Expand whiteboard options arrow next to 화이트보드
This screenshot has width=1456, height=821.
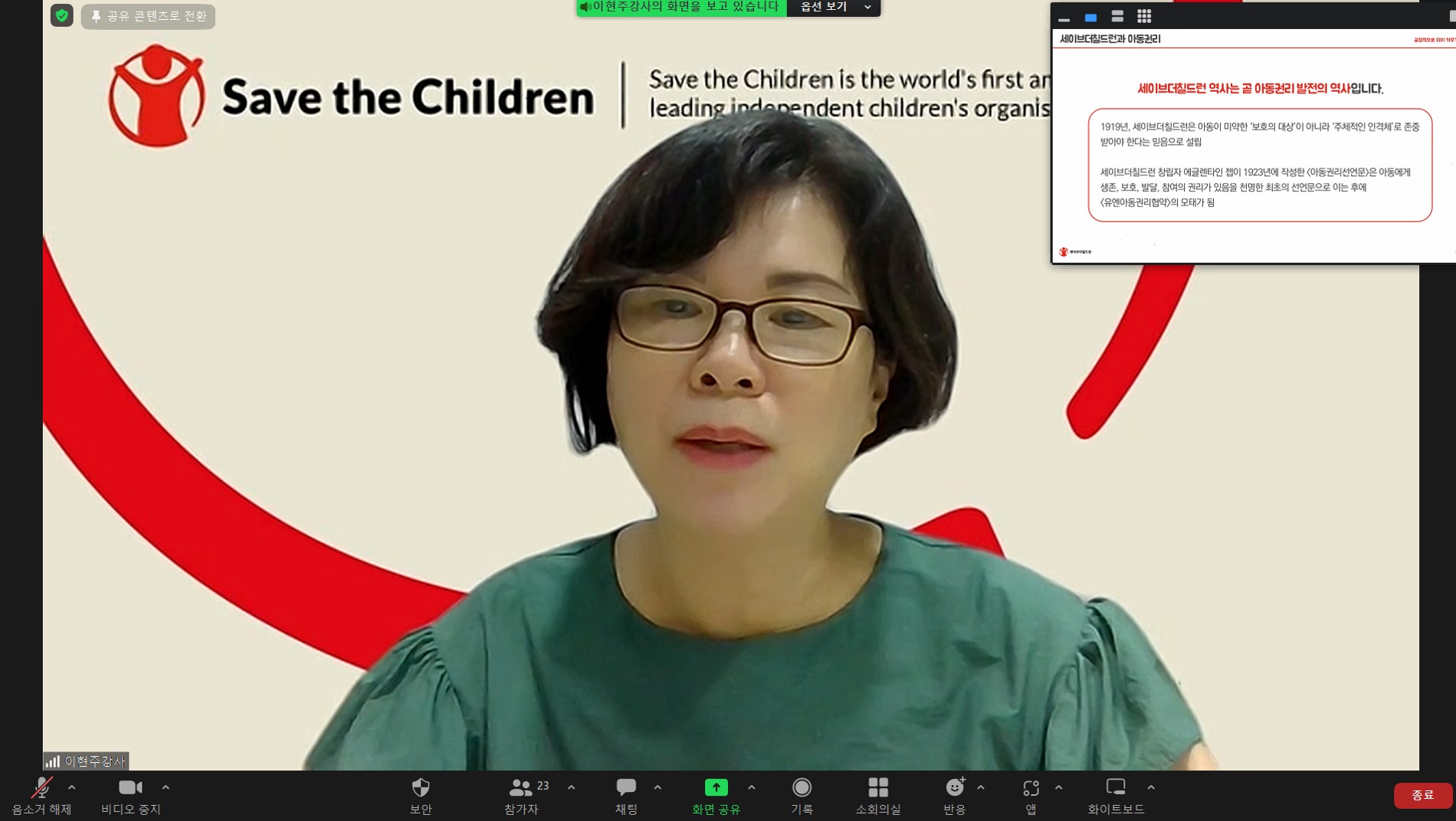click(x=1151, y=787)
